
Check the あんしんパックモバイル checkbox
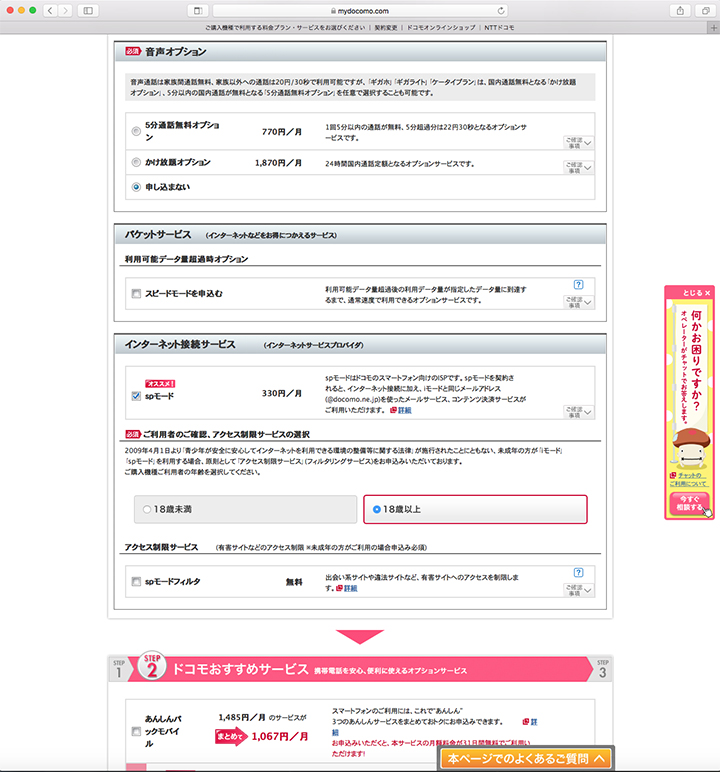click(x=136, y=731)
